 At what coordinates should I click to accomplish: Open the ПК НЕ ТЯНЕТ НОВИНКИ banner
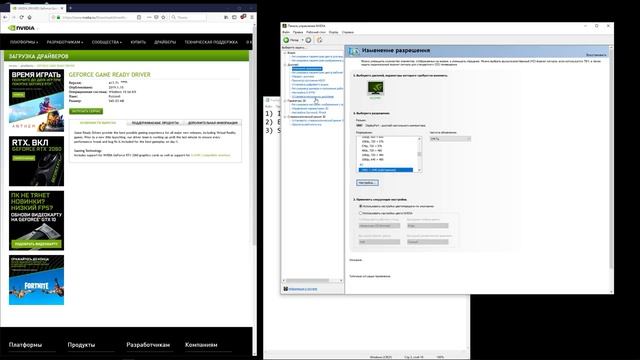click(x=36, y=220)
